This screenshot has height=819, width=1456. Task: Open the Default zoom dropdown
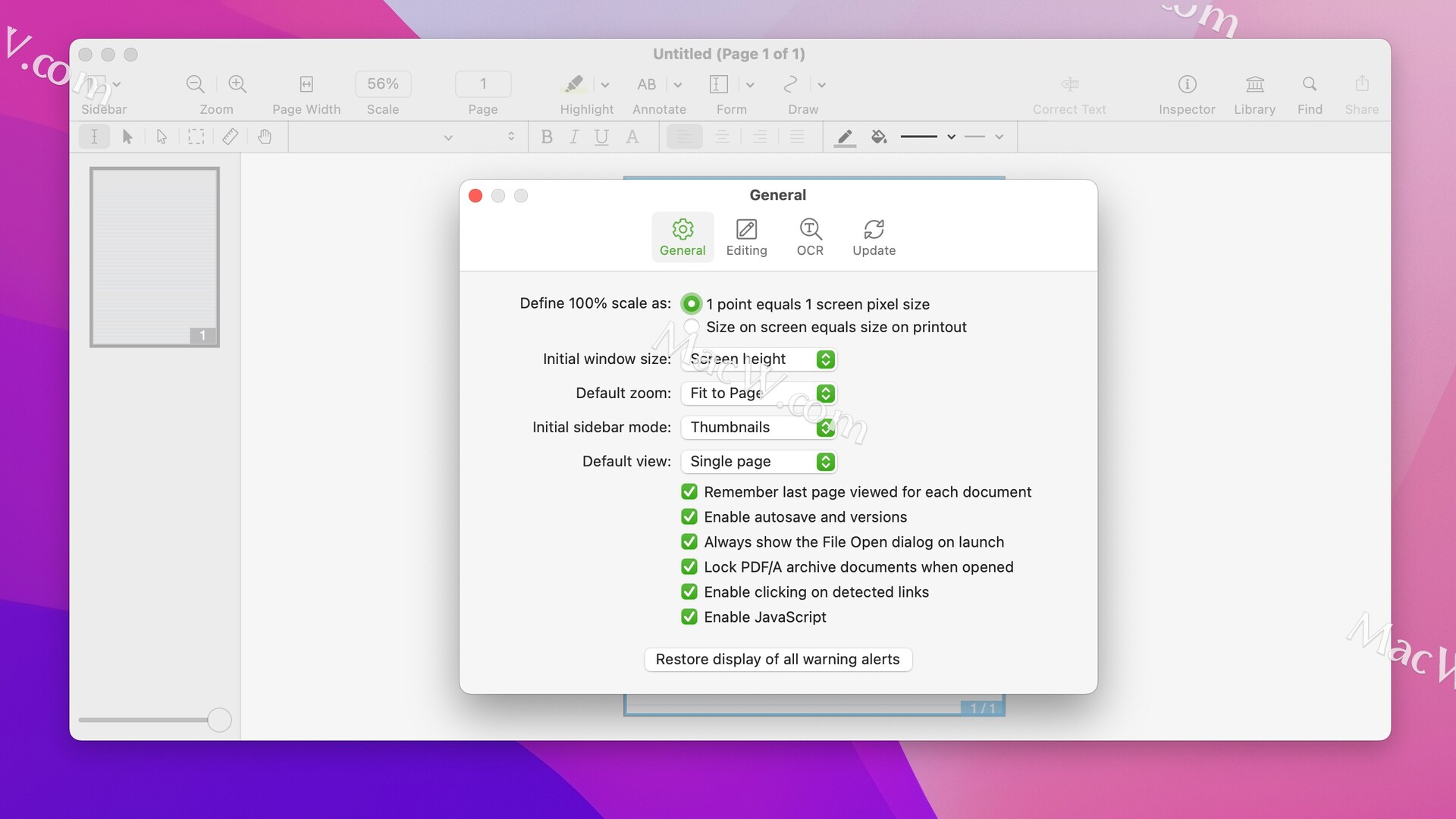(x=758, y=393)
